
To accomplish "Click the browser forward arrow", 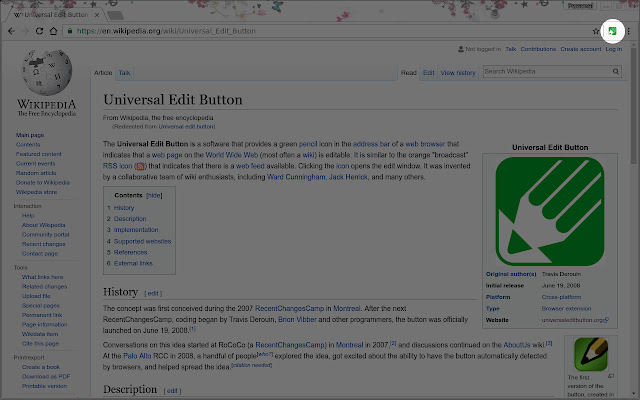I will (25, 31).
